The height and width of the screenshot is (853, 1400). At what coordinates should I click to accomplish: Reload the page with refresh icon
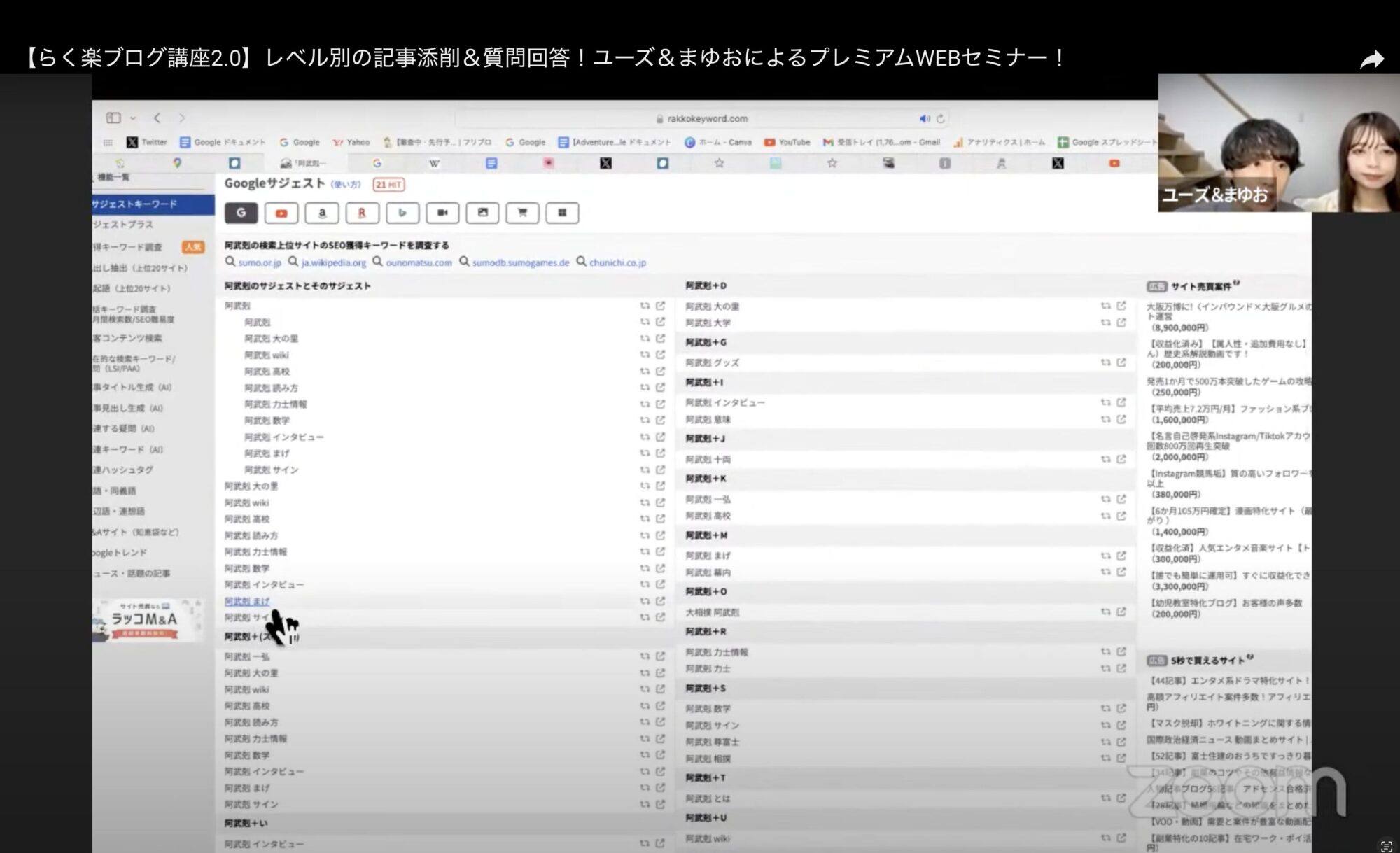pos(941,119)
